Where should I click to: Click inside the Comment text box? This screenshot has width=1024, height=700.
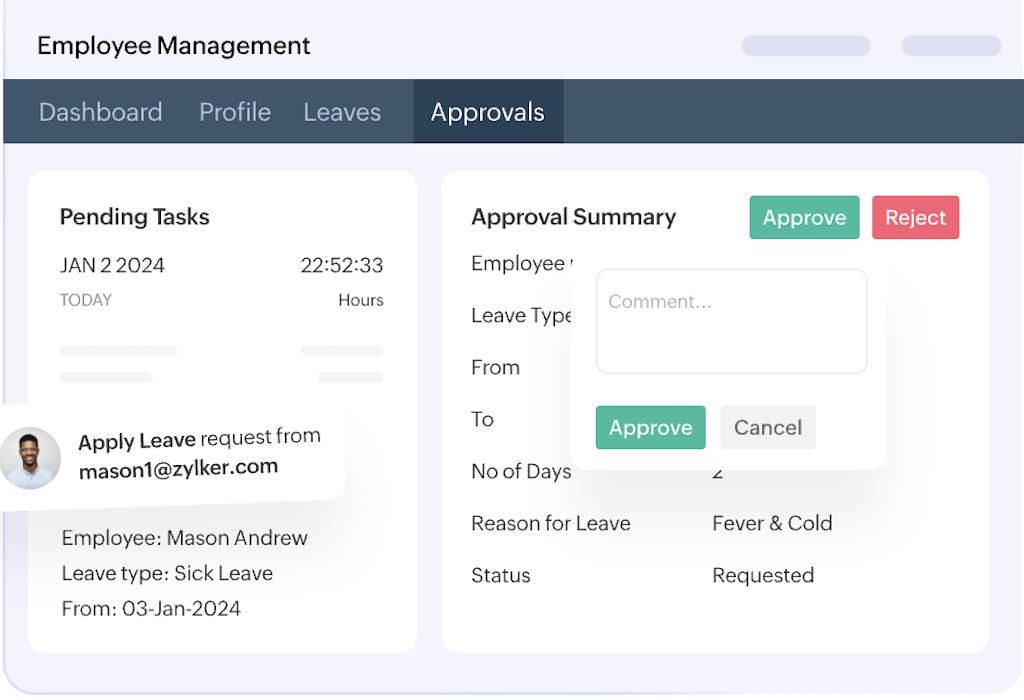731,321
